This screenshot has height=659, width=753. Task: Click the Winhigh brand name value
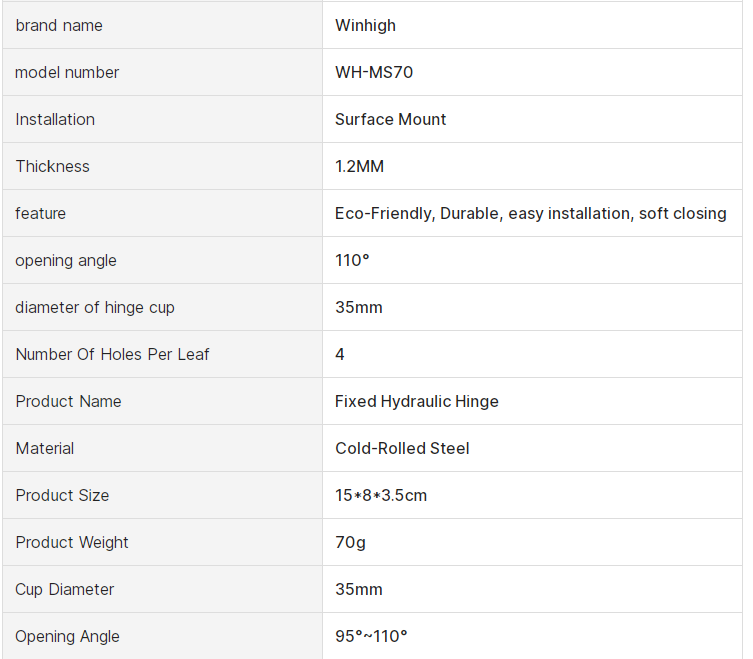pos(365,25)
